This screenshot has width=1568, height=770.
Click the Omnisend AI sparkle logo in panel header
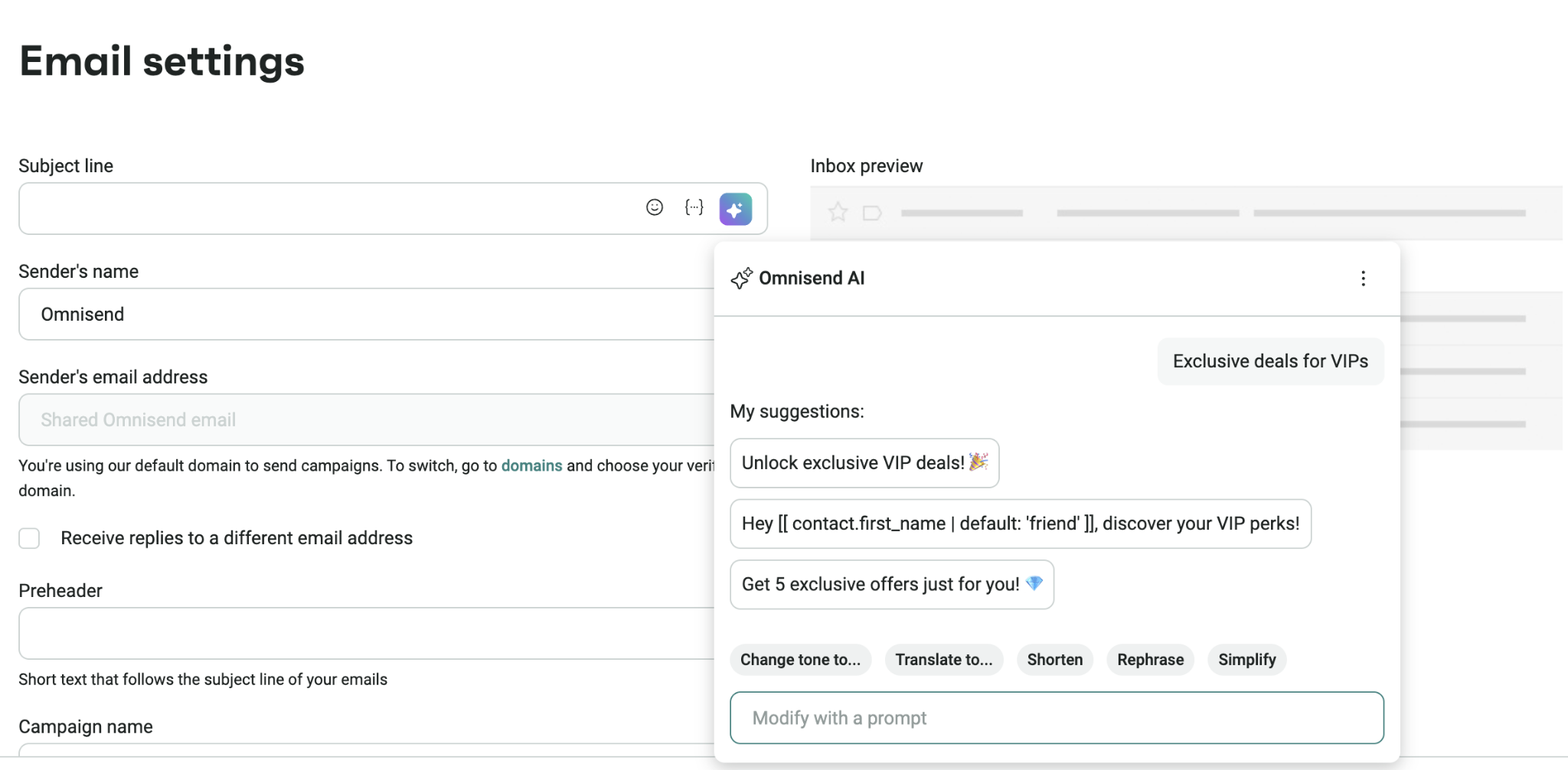click(x=741, y=279)
